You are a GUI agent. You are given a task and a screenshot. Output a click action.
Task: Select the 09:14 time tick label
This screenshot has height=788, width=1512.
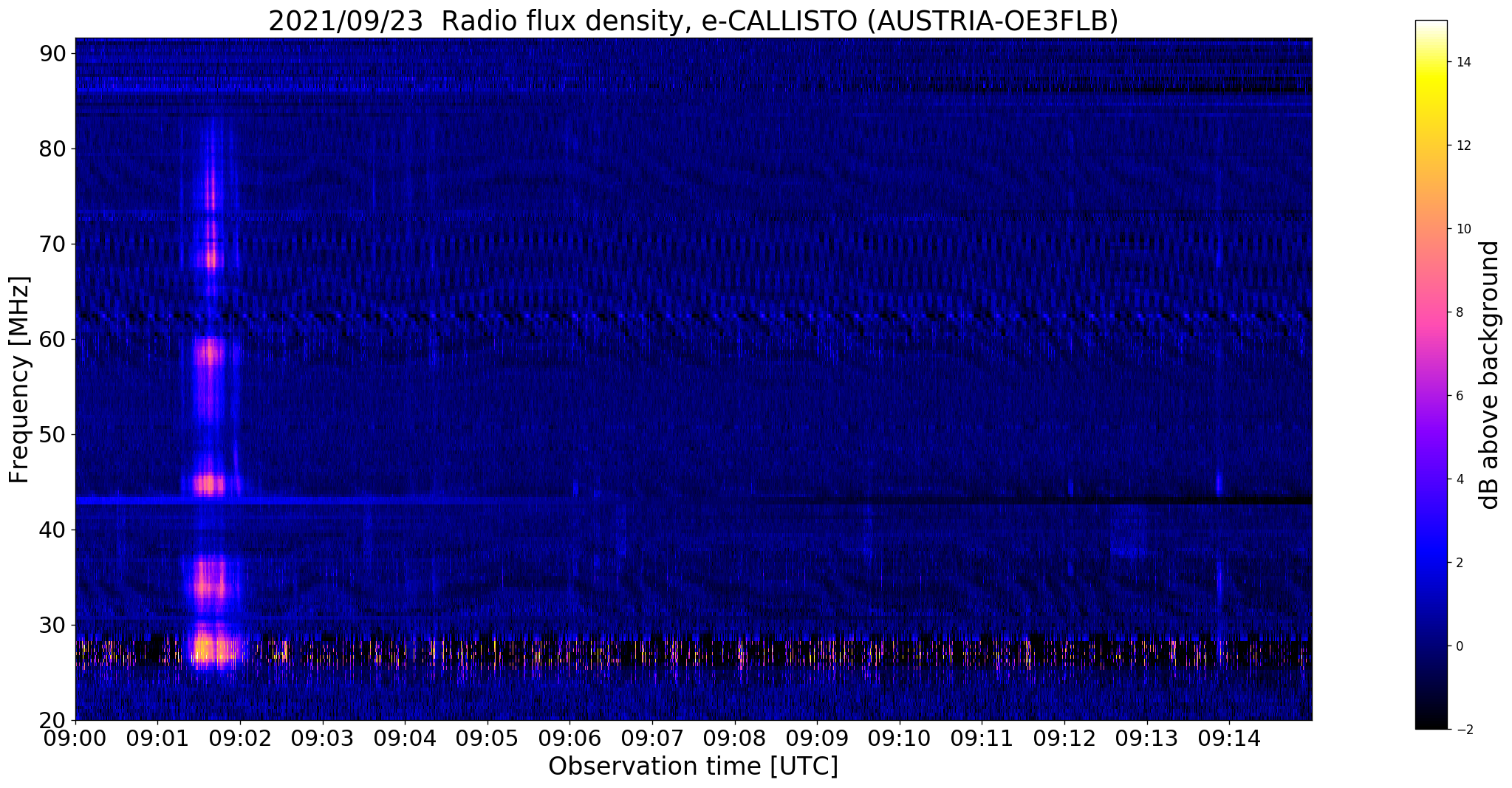(x=1229, y=739)
